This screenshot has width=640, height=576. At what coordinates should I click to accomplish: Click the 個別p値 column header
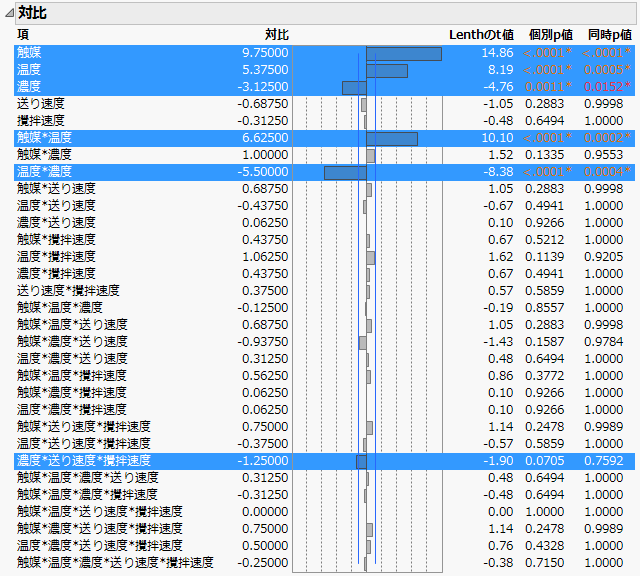click(x=550, y=35)
